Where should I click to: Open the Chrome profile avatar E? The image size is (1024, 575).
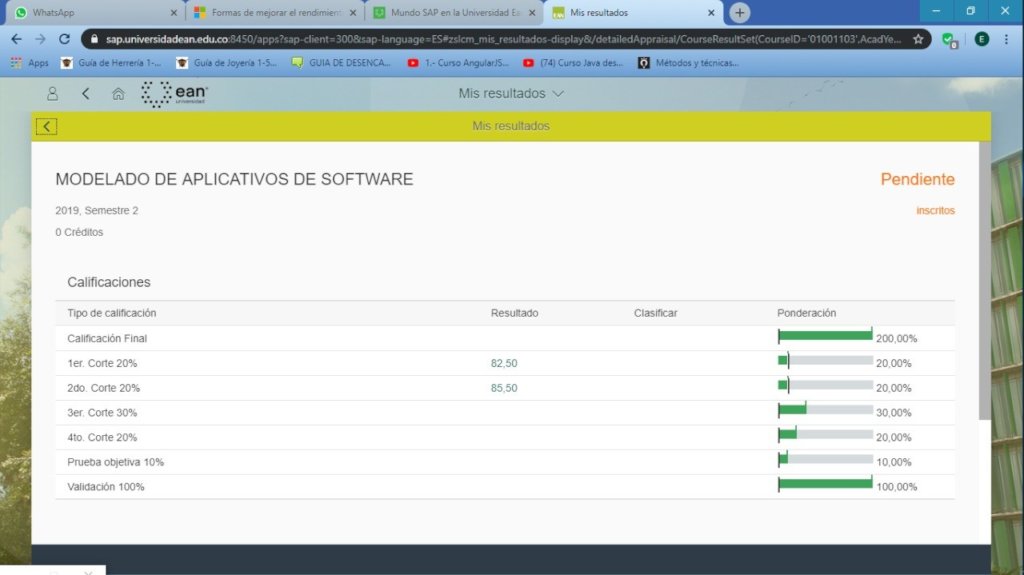(981, 39)
